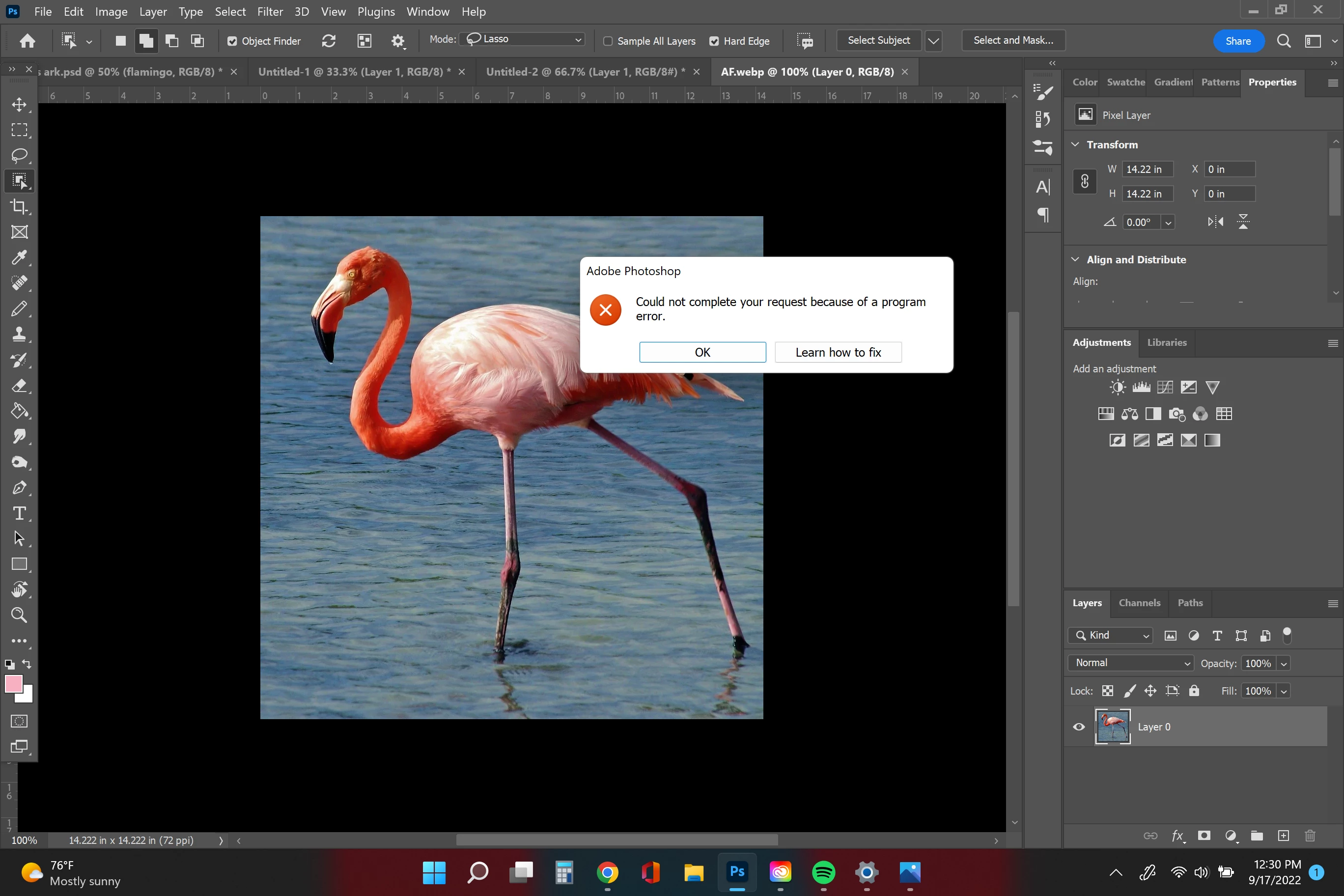Open the Filter menu
1344x896 pixels.
[x=270, y=11]
